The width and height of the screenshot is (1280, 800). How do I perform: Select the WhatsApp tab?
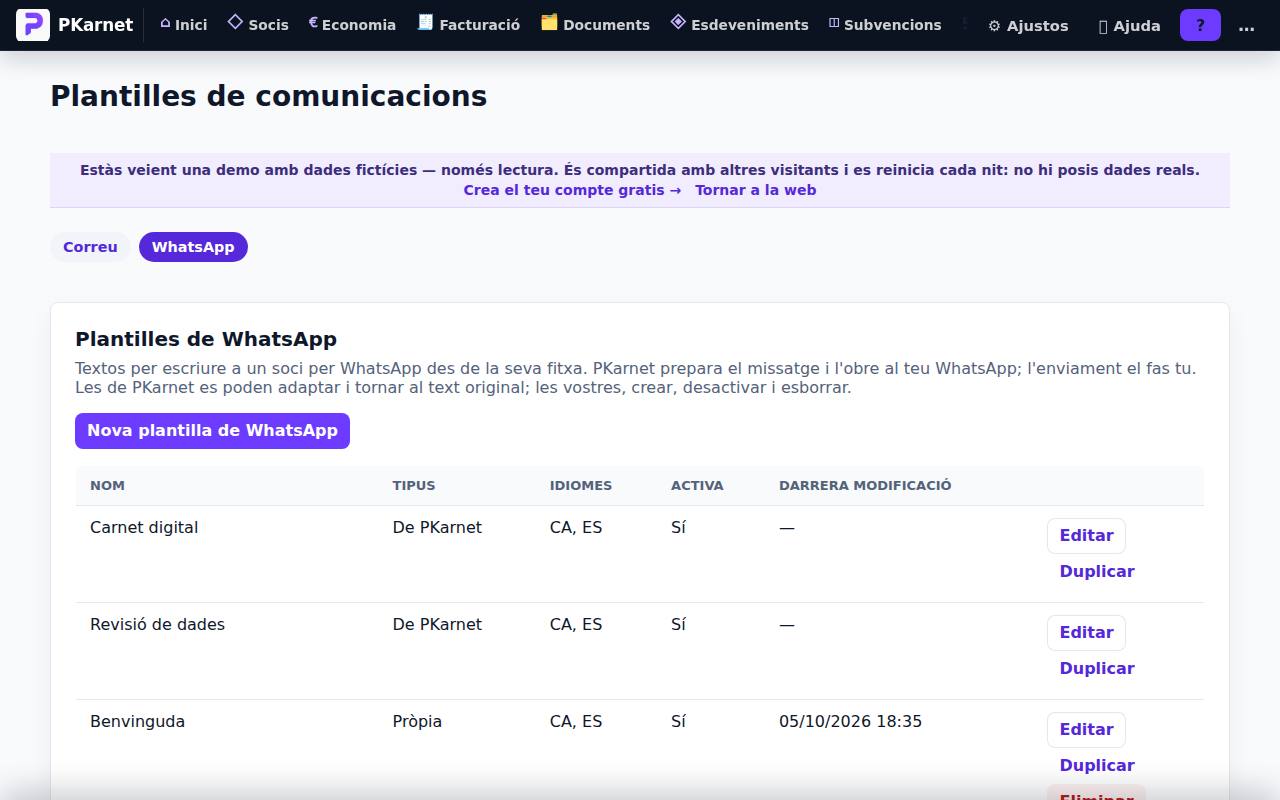193,247
